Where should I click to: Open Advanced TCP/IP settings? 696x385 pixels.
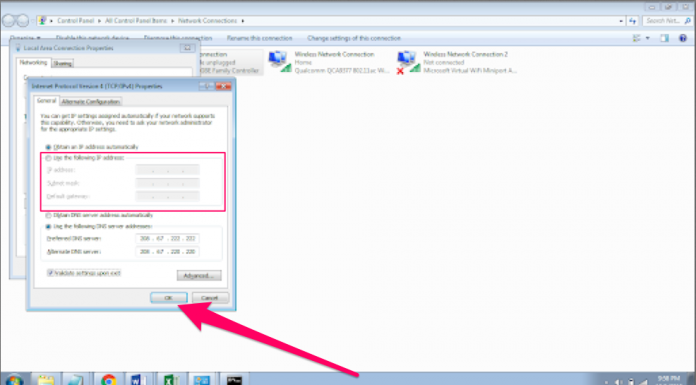pyautogui.click(x=199, y=276)
